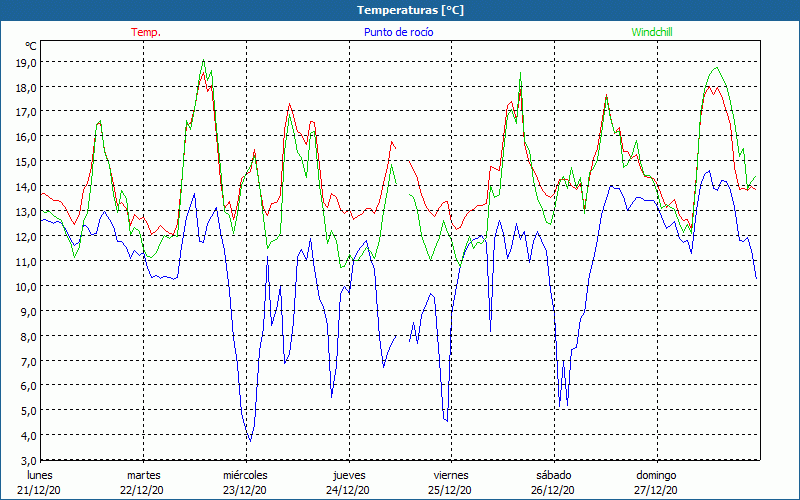The width and height of the screenshot is (800, 500).
Task: Click the 3,0 y-axis value
Action: [29, 461]
